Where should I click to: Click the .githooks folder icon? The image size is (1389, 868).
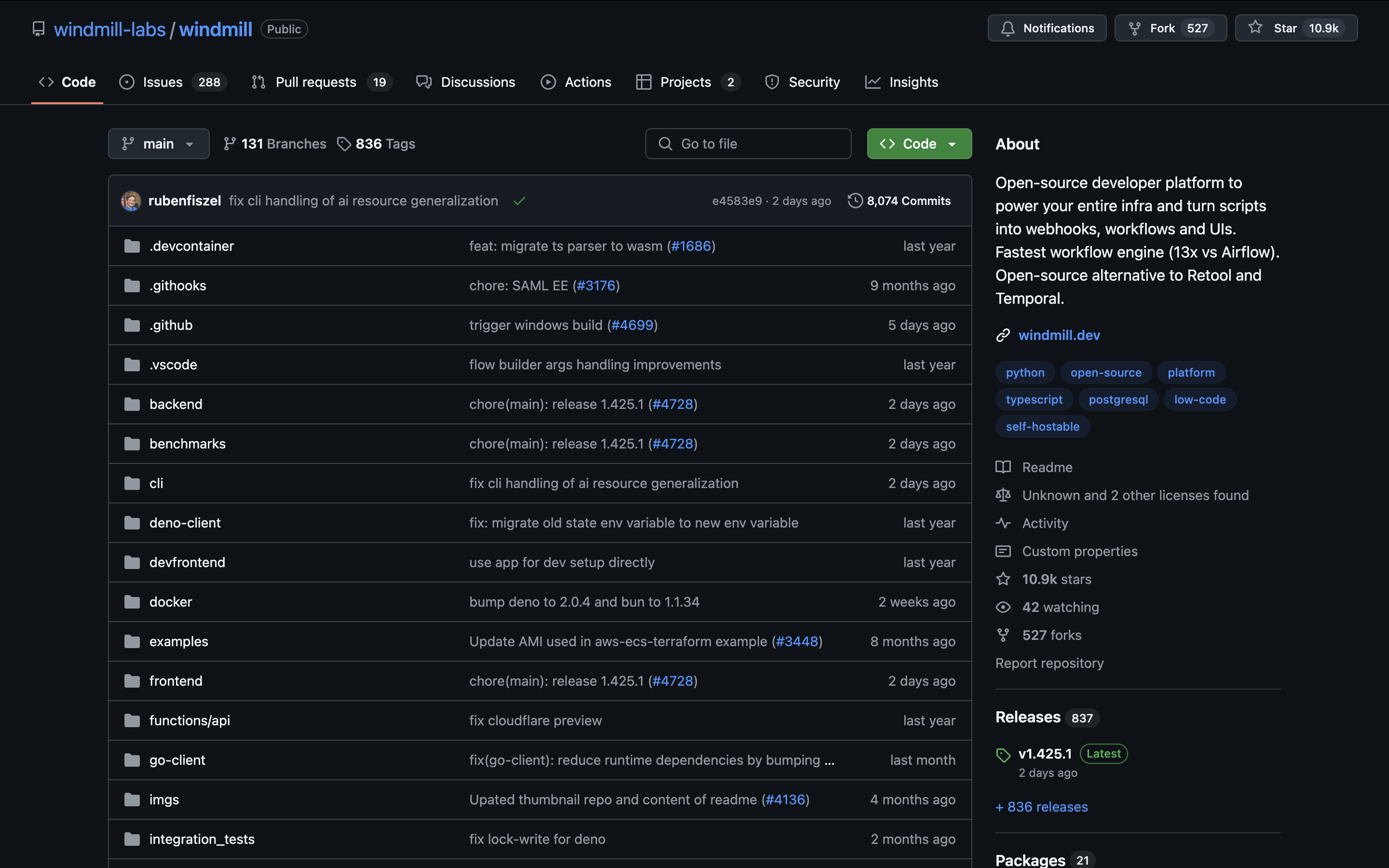tap(132, 286)
